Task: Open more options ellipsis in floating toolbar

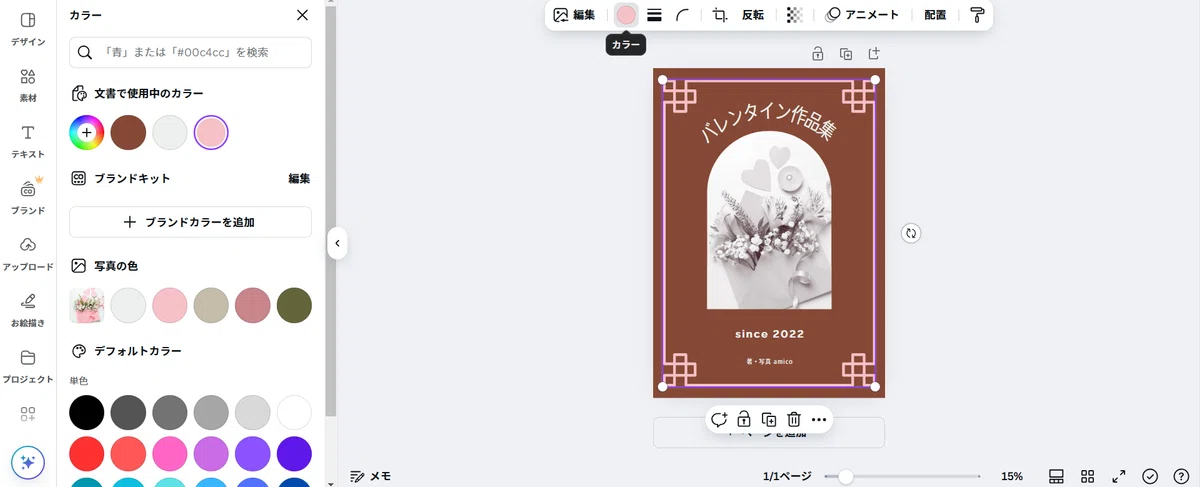Action: (819, 419)
